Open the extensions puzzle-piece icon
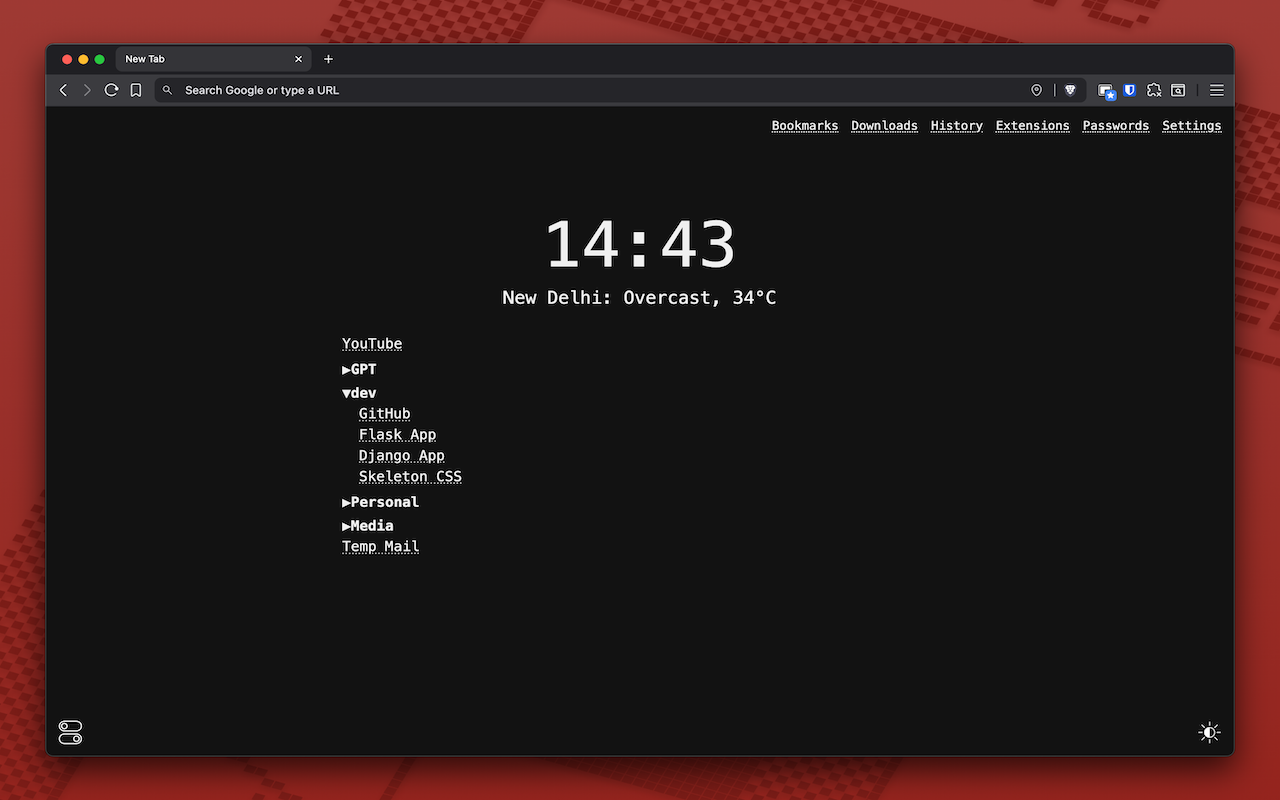1280x800 pixels. tap(1154, 90)
